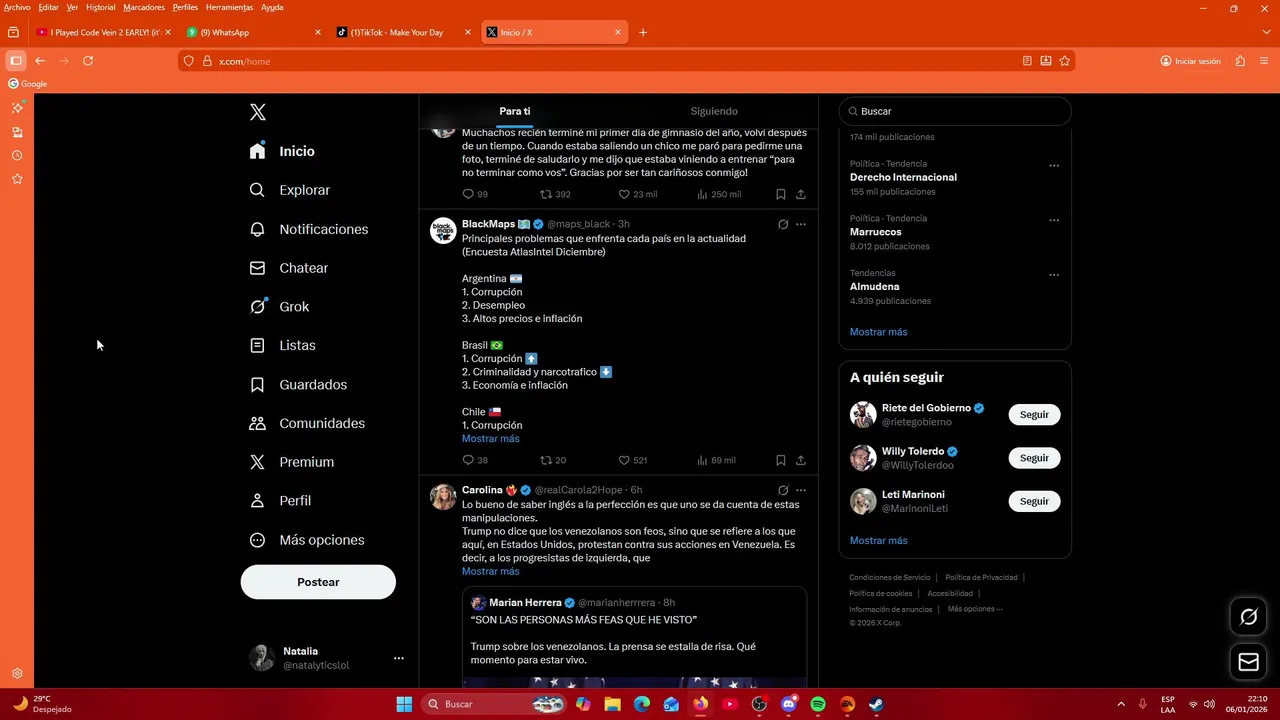Open Firefox sidebar synced tabs icon

17,132
